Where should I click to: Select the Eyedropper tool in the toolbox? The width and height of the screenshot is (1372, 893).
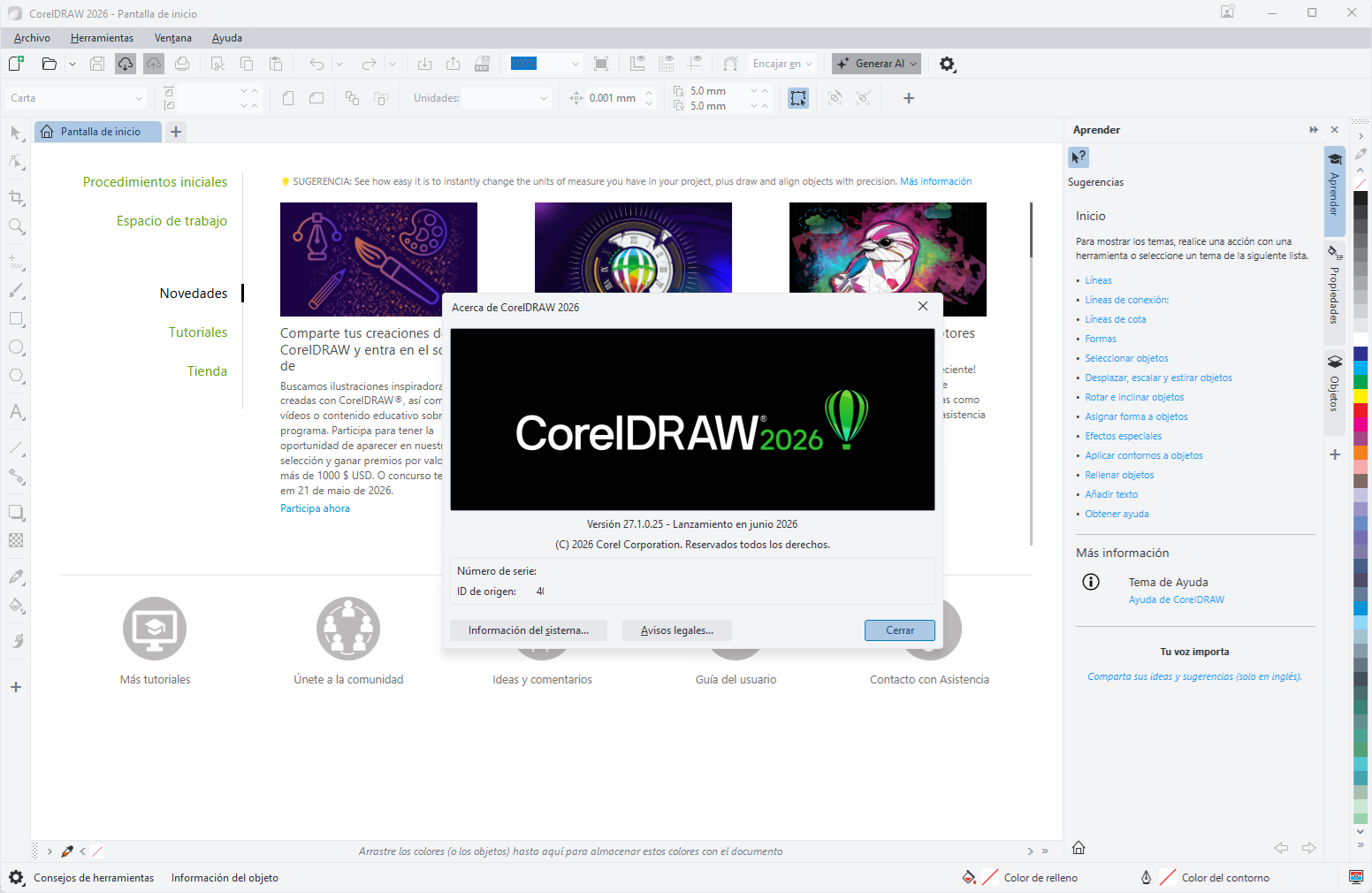tap(16, 576)
